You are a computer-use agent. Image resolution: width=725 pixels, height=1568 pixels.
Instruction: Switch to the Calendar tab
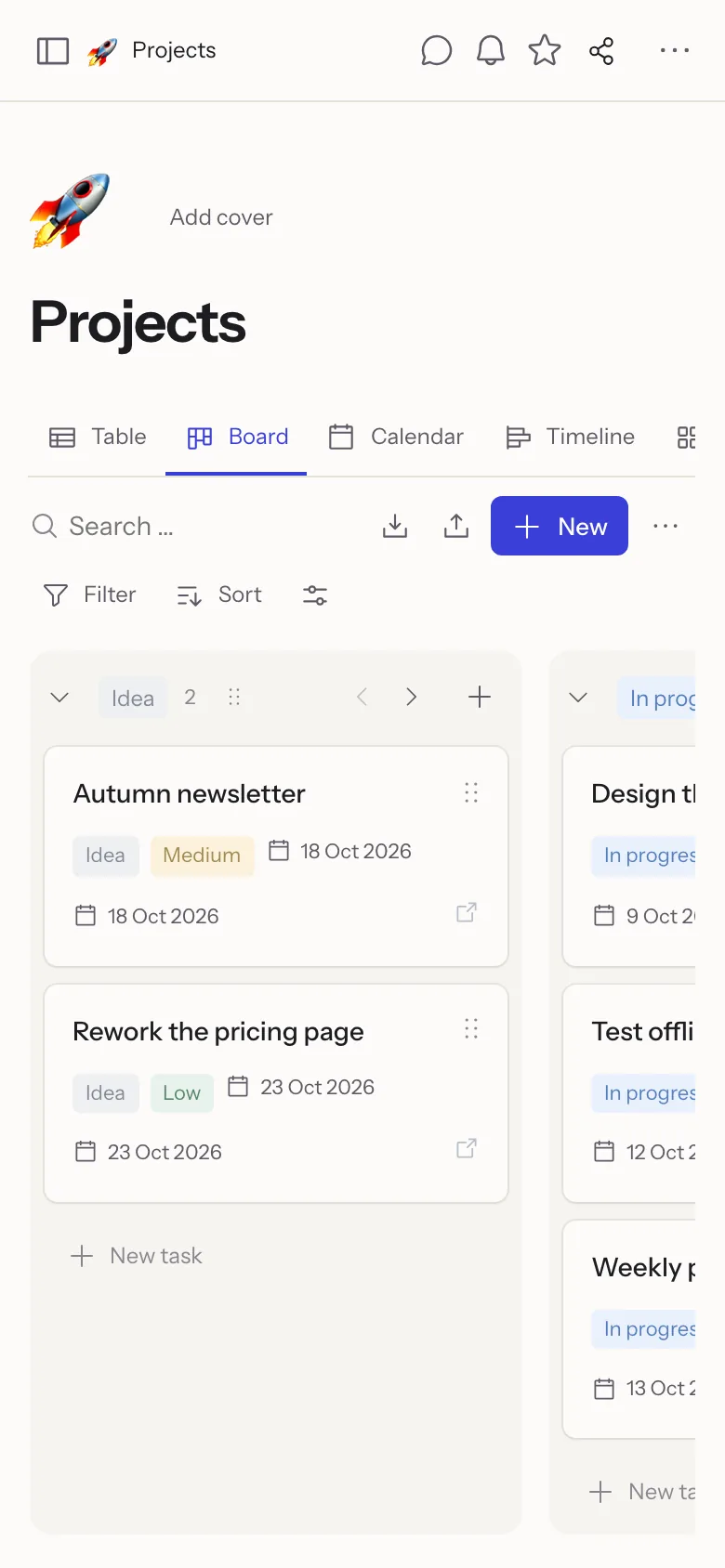[396, 437]
